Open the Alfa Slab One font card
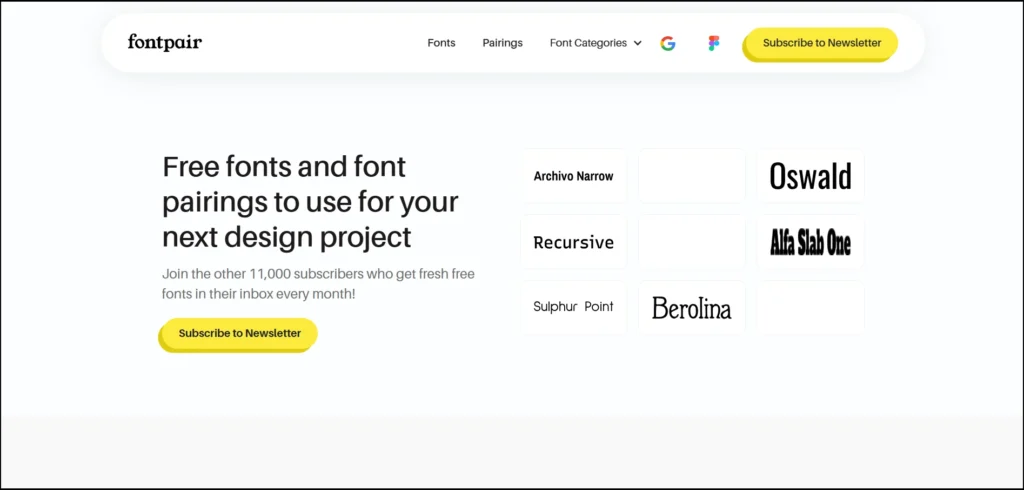 tap(810, 242)
